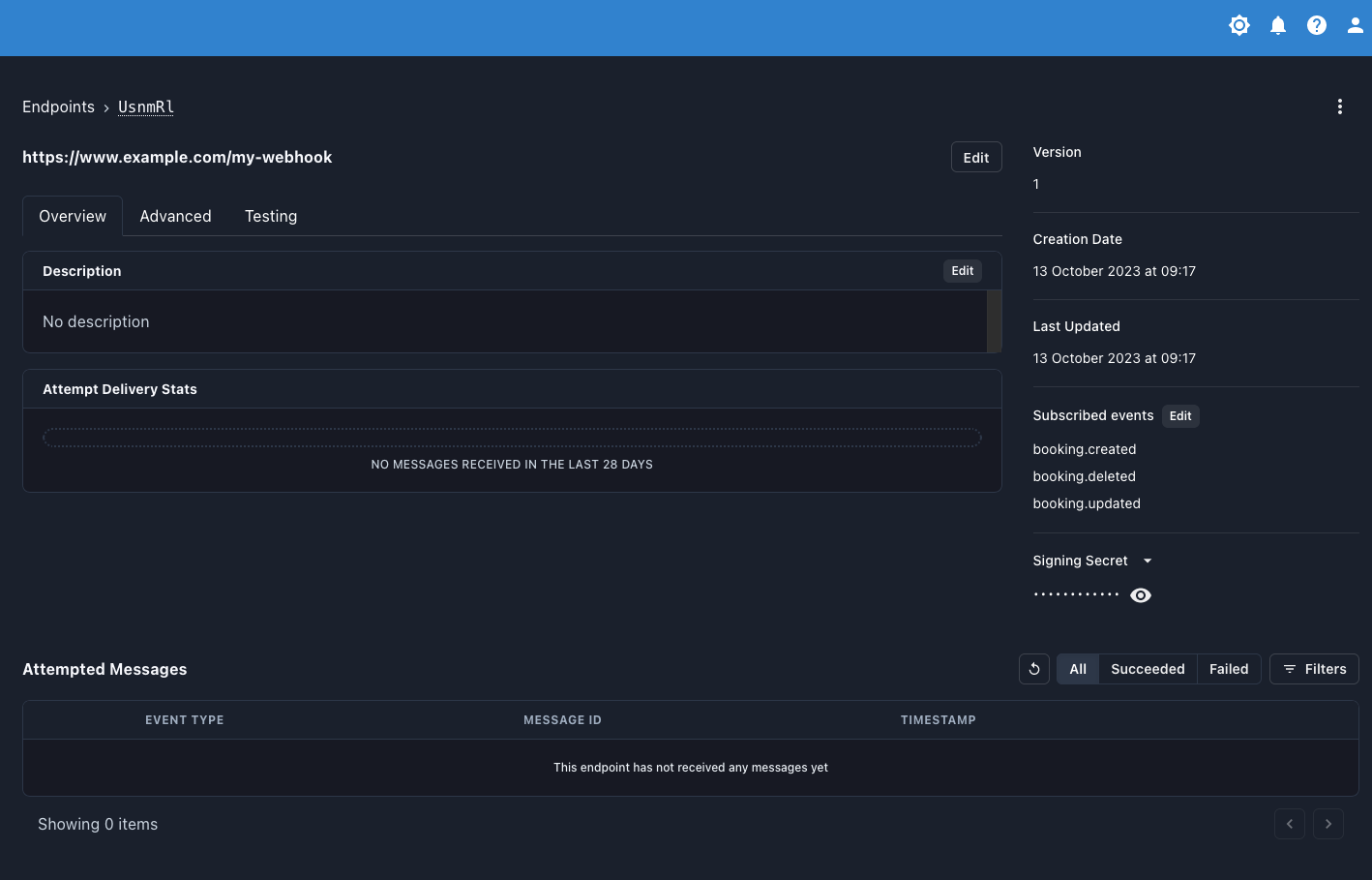Open the user account icon
The width and height of the screenshot is (1372, 880).
1355,25
